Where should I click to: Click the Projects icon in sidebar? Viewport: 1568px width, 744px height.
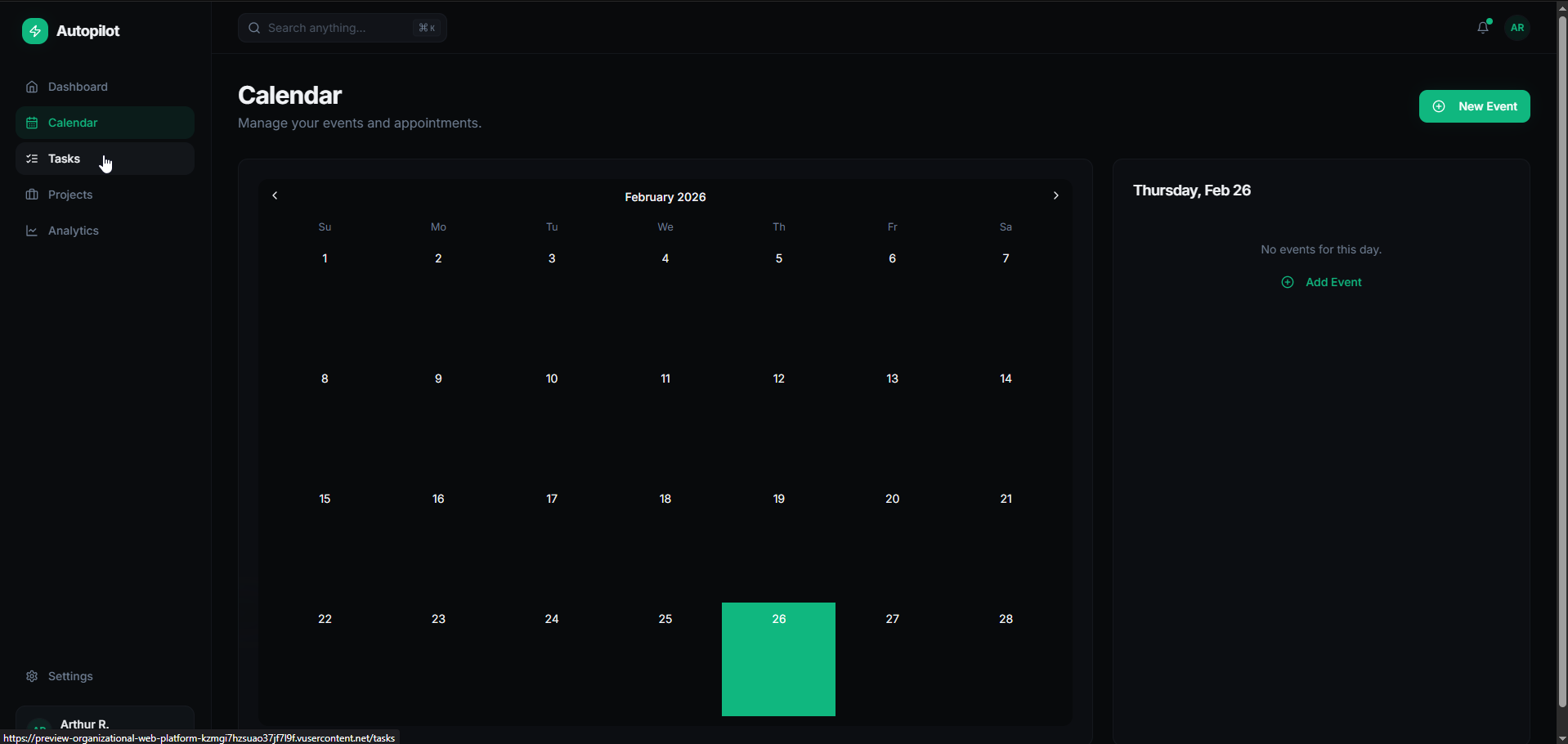pyautogui.click(x=32, y=195)
